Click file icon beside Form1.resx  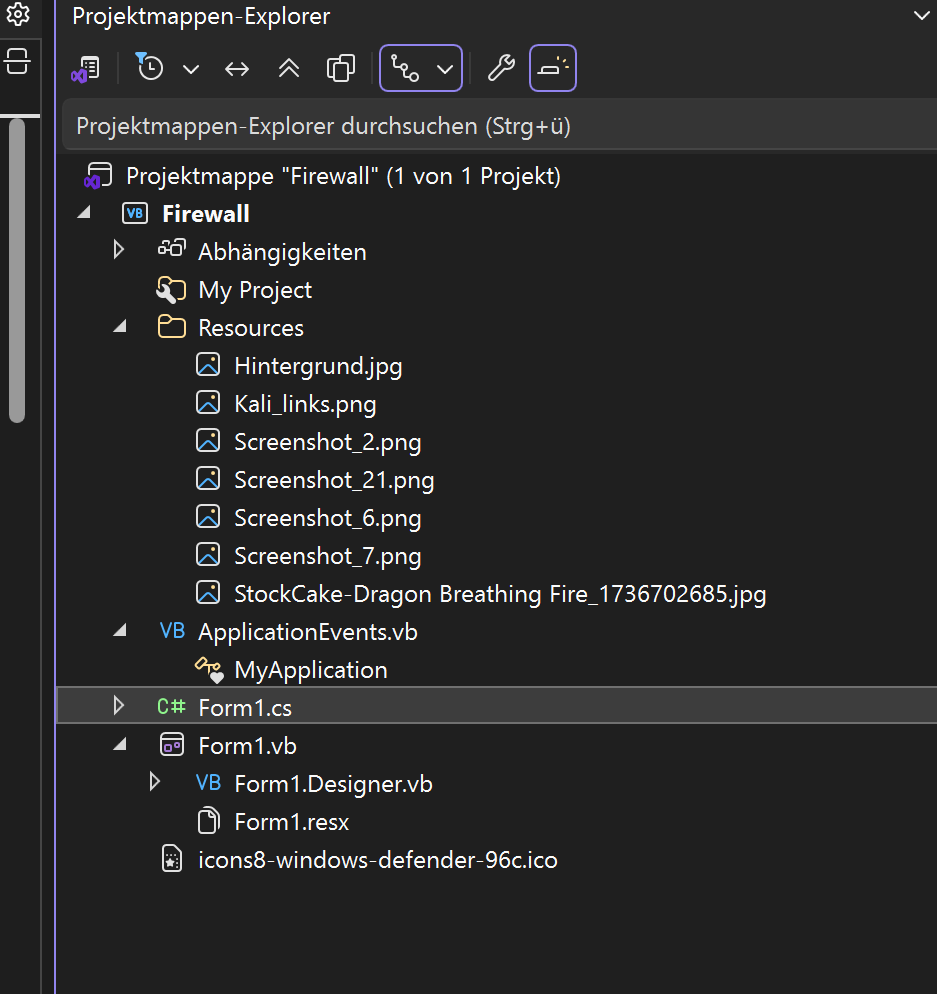208,821
